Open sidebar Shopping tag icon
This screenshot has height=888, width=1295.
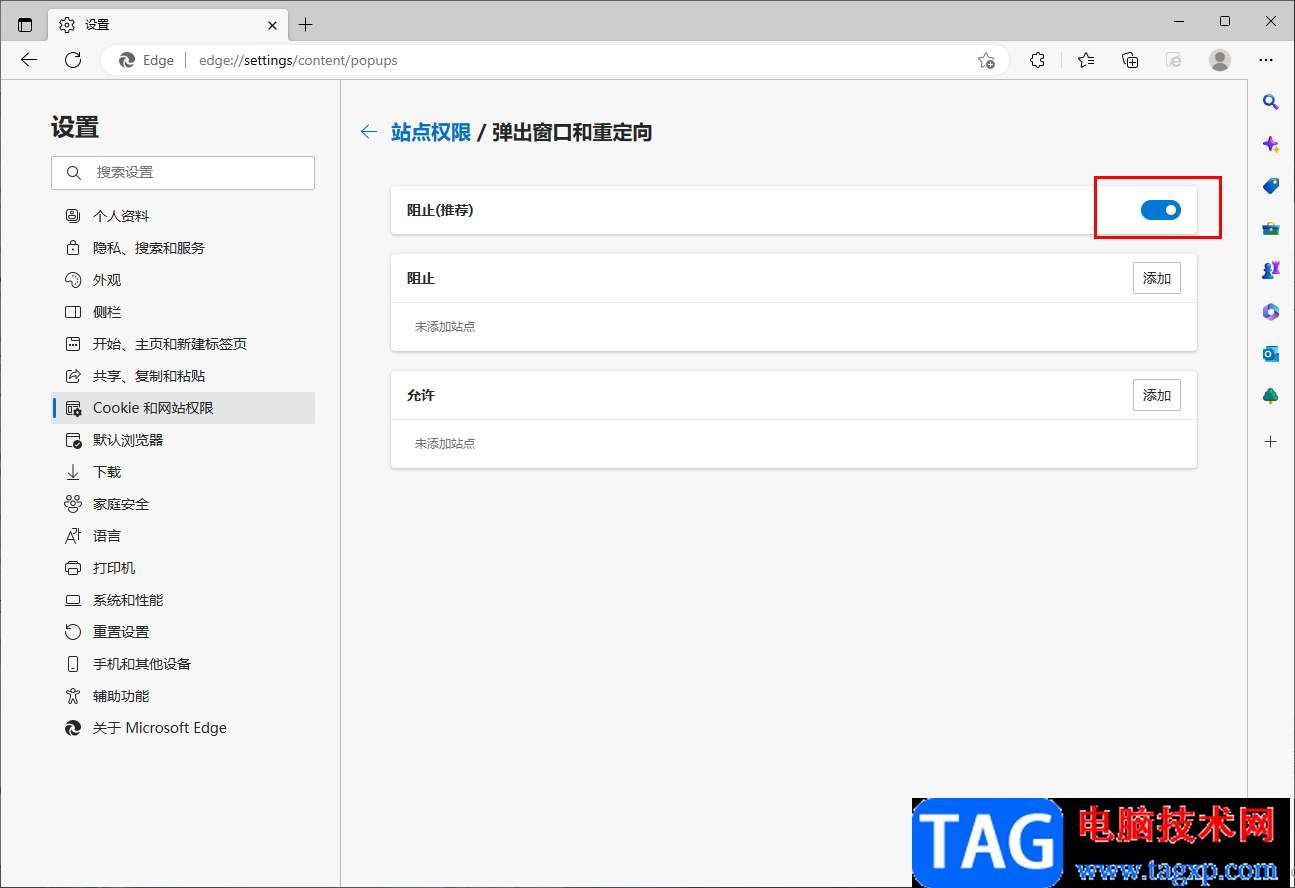[x=1271, y=186]
